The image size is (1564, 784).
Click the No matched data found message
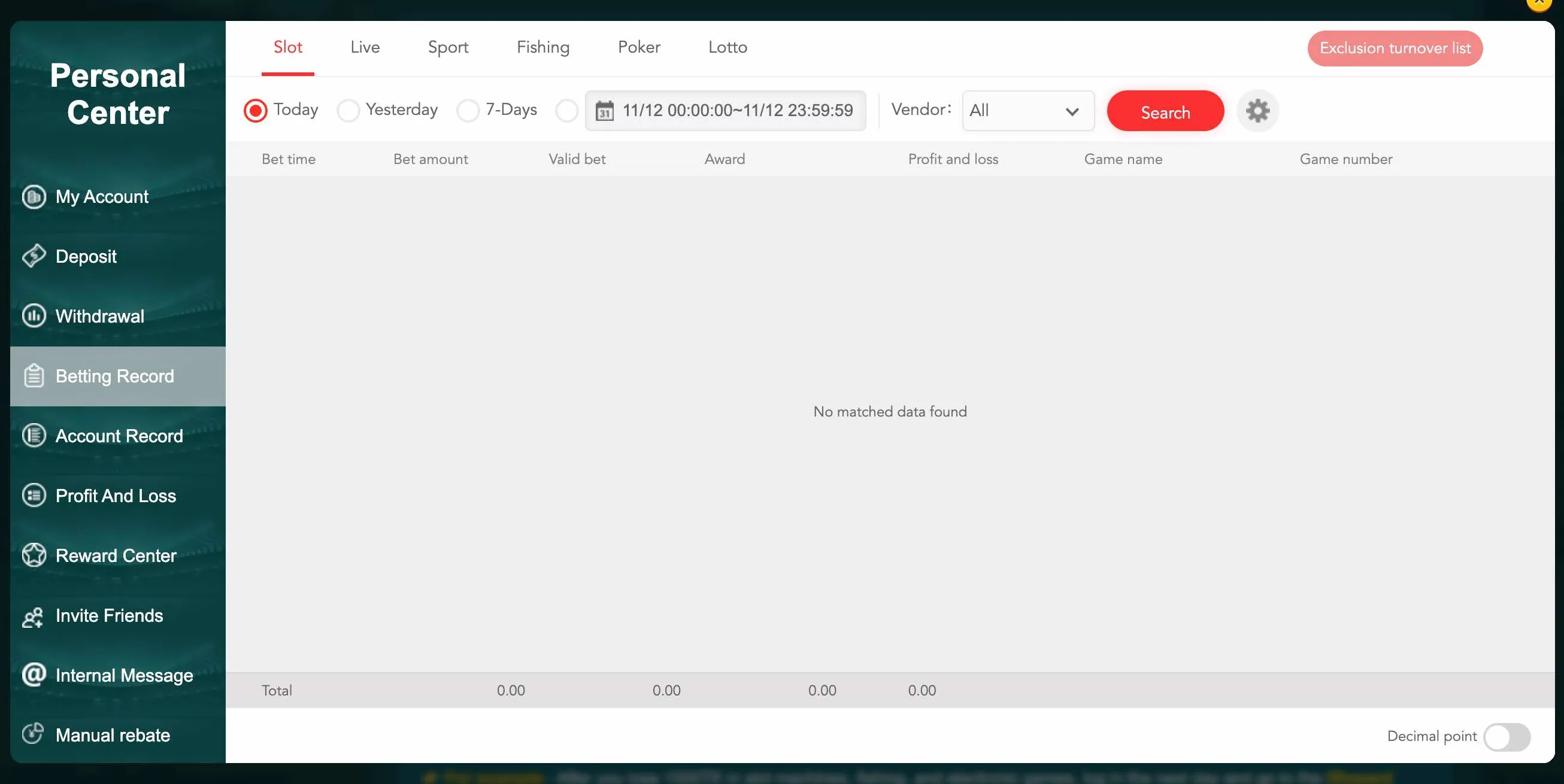point(890,411)
